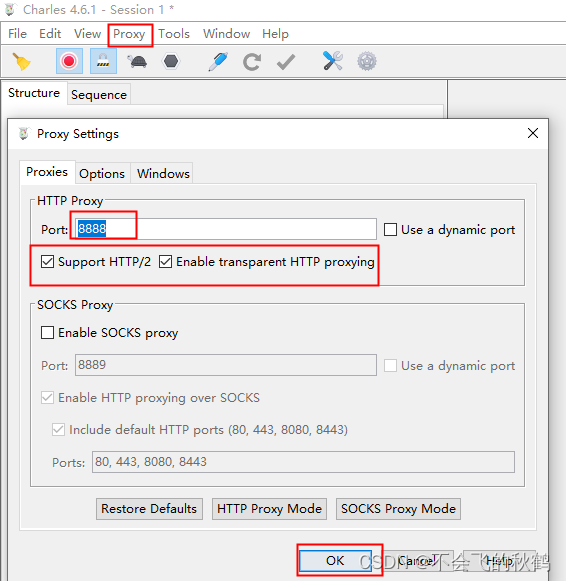Click the broom clear session icon

click(x=21, y=62)
